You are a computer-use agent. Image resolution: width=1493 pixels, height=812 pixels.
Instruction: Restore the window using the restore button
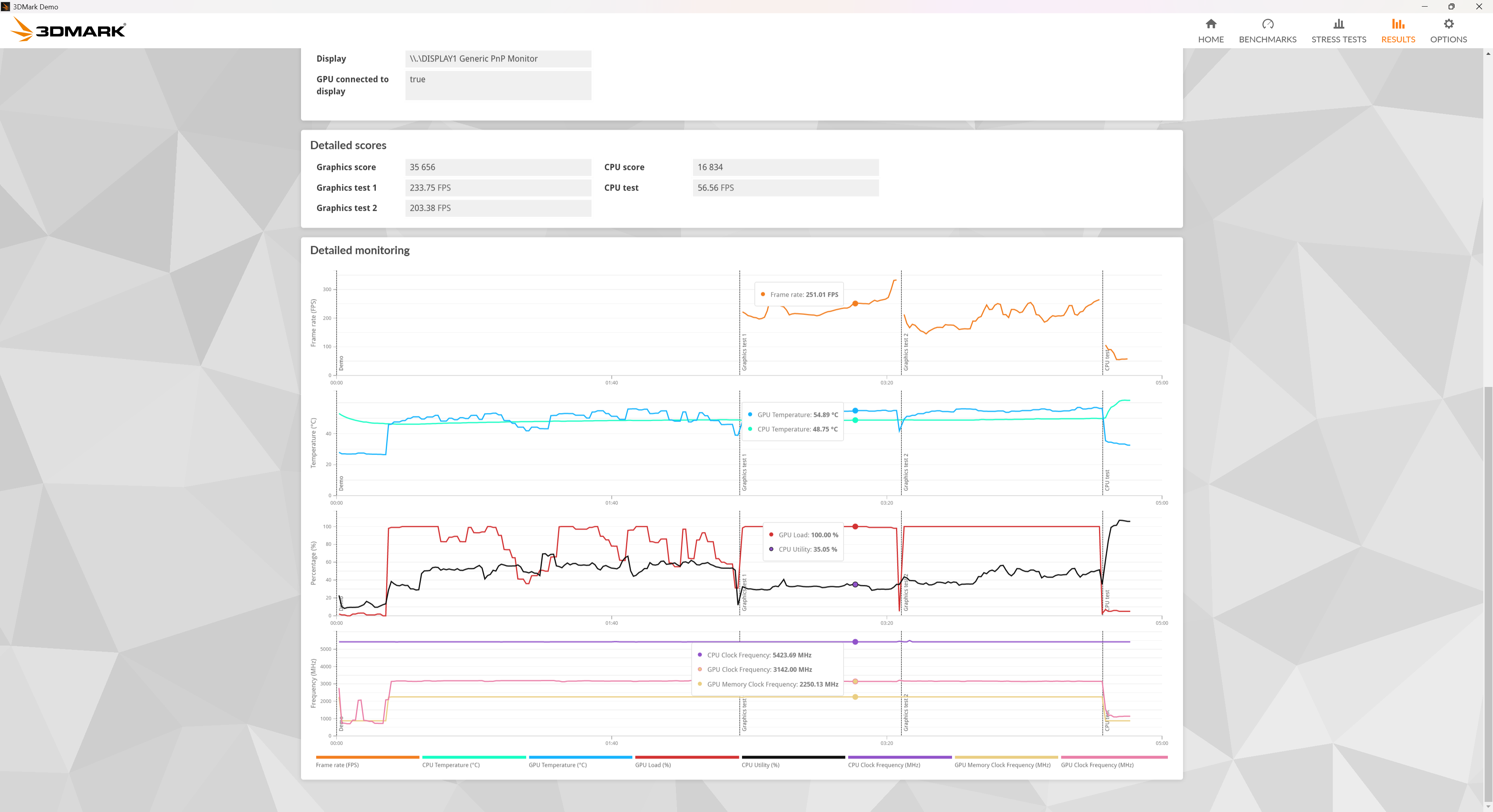pyautogui.click(x=1451, y=6)
